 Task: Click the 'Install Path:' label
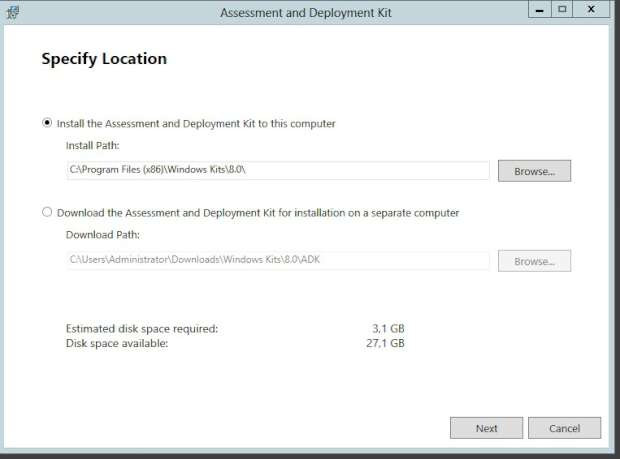[93, 146]
